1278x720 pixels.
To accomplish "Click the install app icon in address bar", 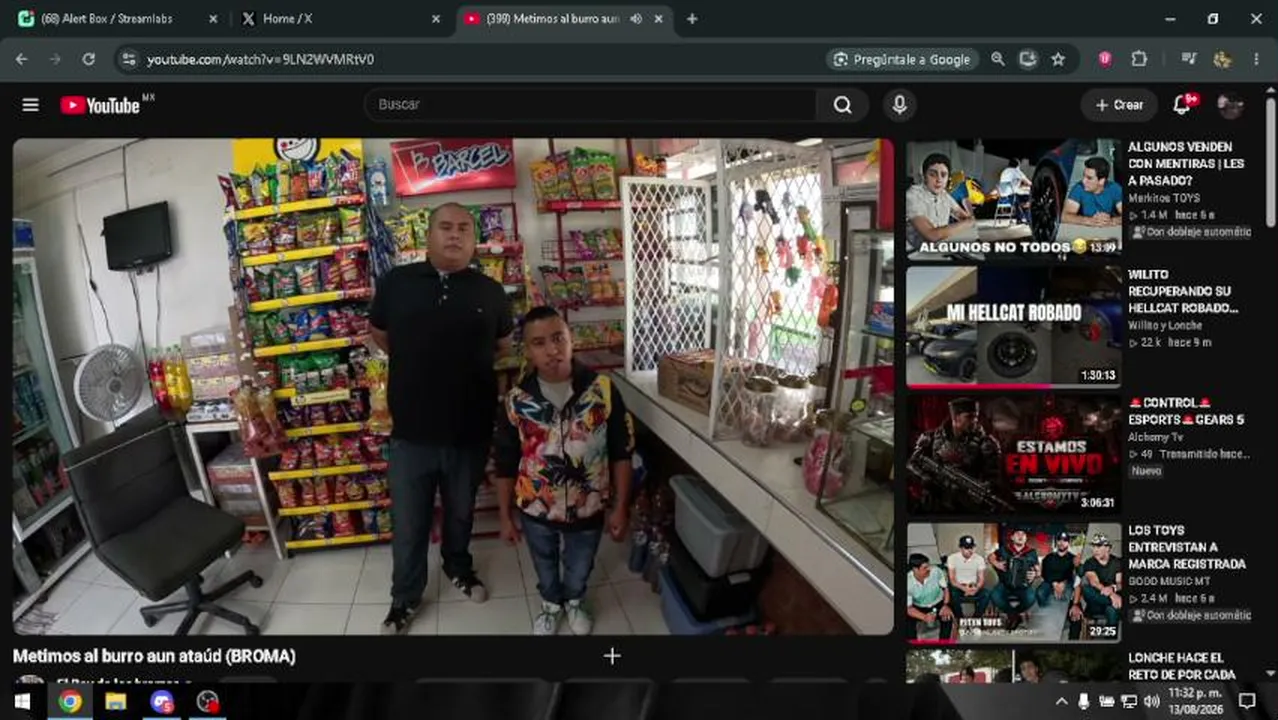I will (1027, 59).
